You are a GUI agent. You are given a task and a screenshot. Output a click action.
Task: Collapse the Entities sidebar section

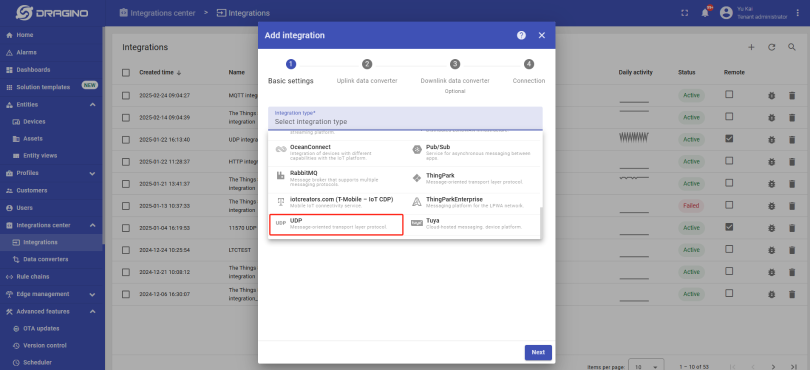92,104
